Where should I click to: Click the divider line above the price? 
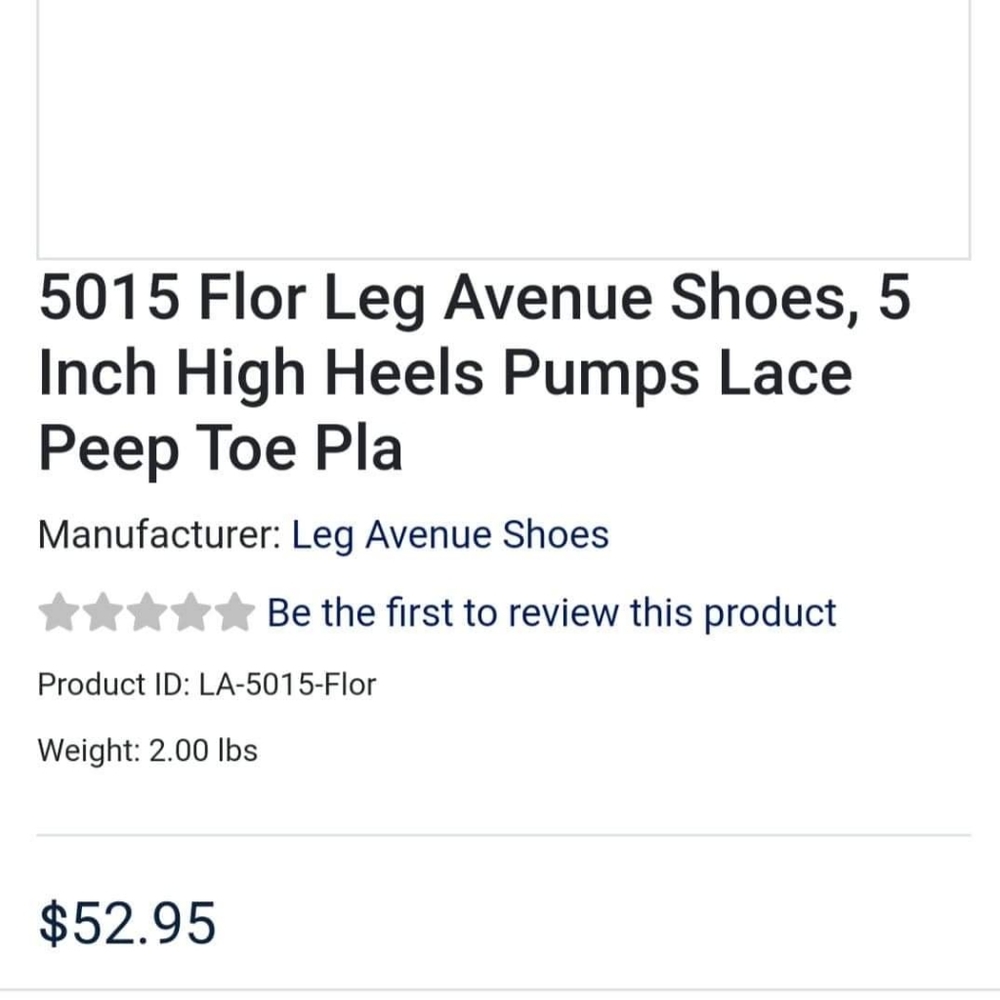point(503,835)
